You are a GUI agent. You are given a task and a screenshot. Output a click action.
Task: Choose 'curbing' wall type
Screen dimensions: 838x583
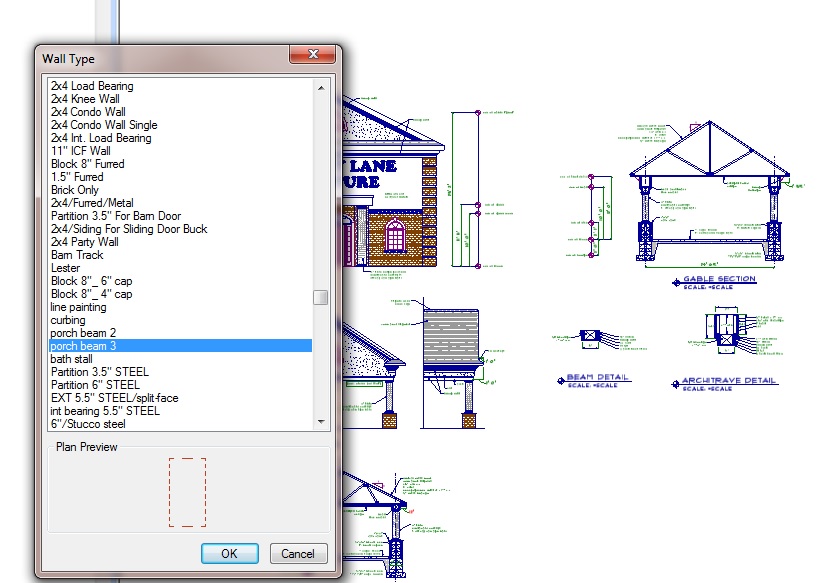coord(68,320)
